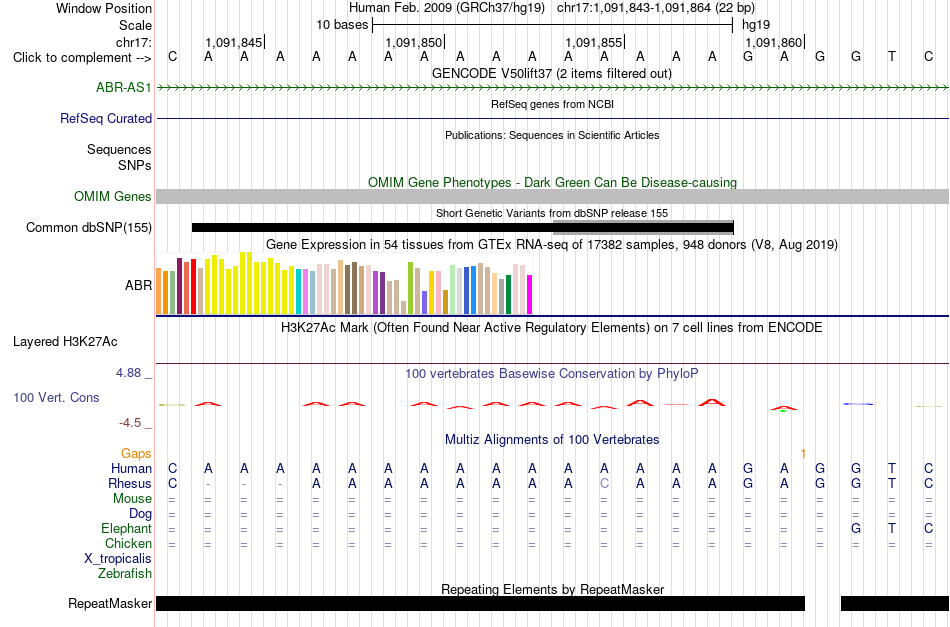Click the 'GENCODE V50lift37 (2 items filtered out)' title
The width and height of the screenshot is (950, 627).
pyautogui.click(x=552, y=73)
